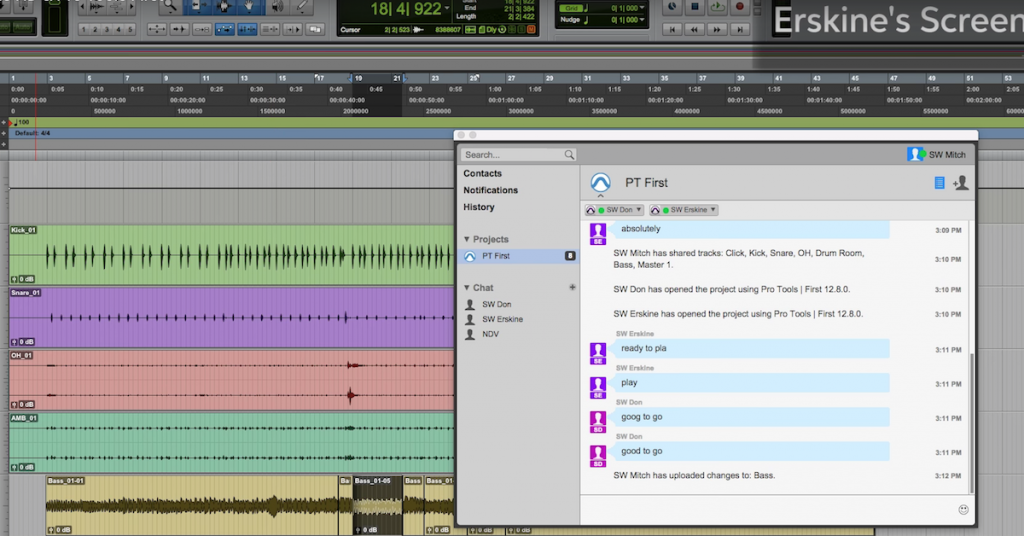Click the Rewind transport button
Image resolution: width=1024 pixels, height=536 pixels.
point(694,29)
